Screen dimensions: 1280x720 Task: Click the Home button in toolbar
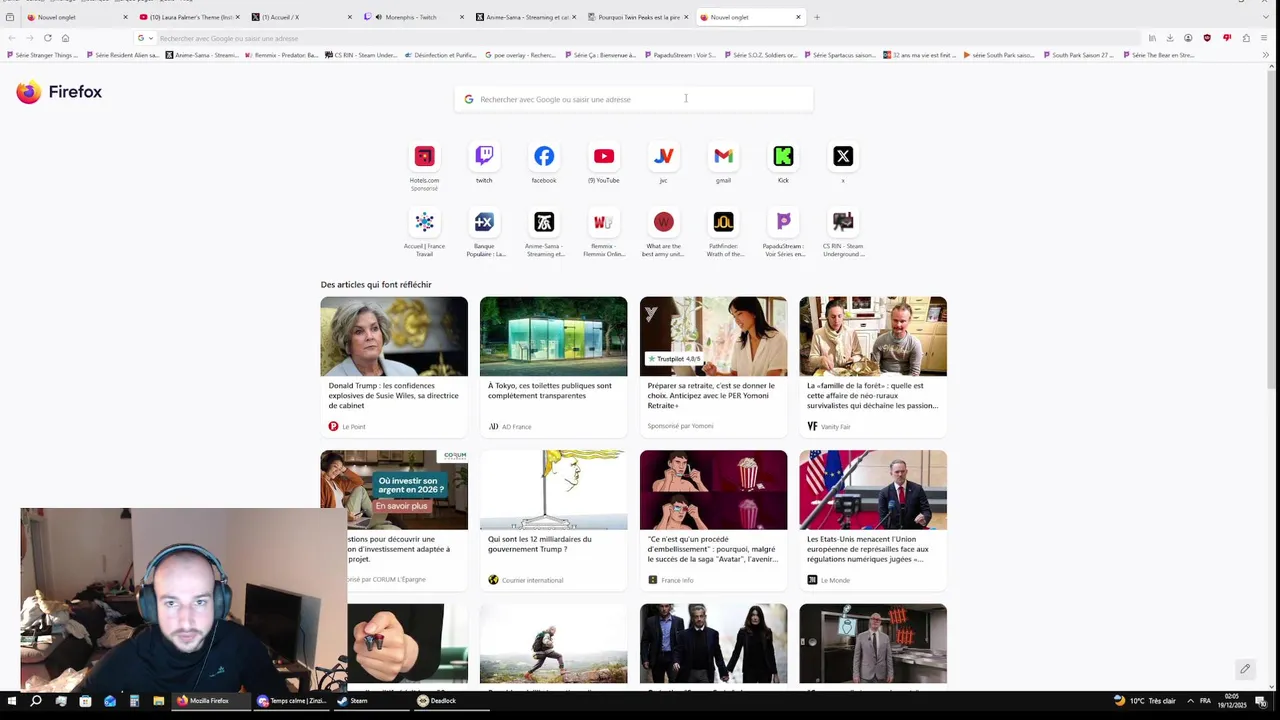pyautogui.click(x=65, y=38)
